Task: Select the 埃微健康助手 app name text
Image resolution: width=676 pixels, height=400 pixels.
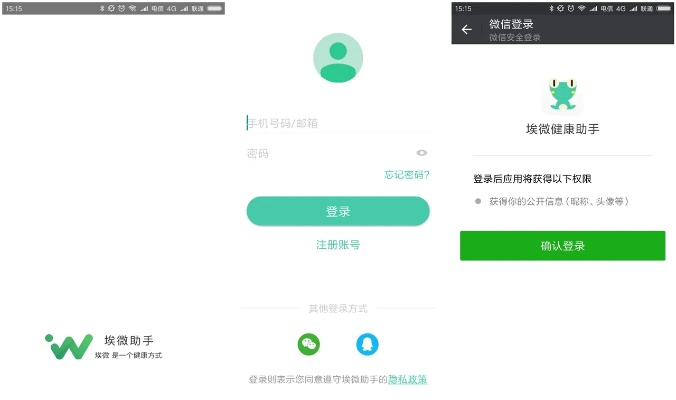Action: click(x=562, y=129)
